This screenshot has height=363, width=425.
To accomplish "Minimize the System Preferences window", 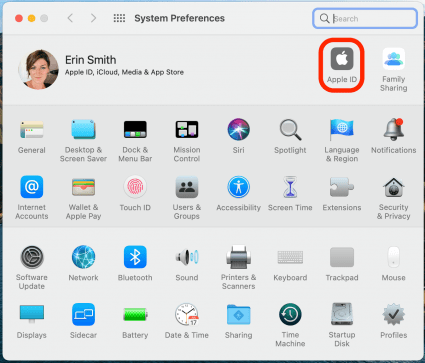I will 31,18.
